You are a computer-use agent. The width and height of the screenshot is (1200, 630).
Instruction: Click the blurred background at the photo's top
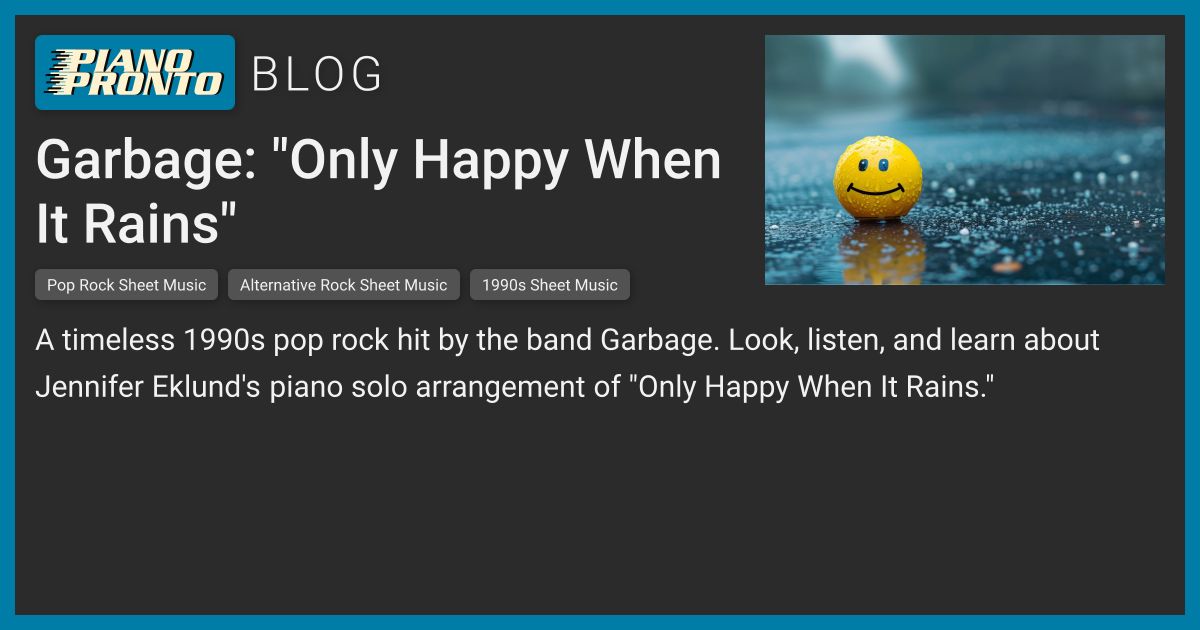pyautogui.click(x=964, y=65)
